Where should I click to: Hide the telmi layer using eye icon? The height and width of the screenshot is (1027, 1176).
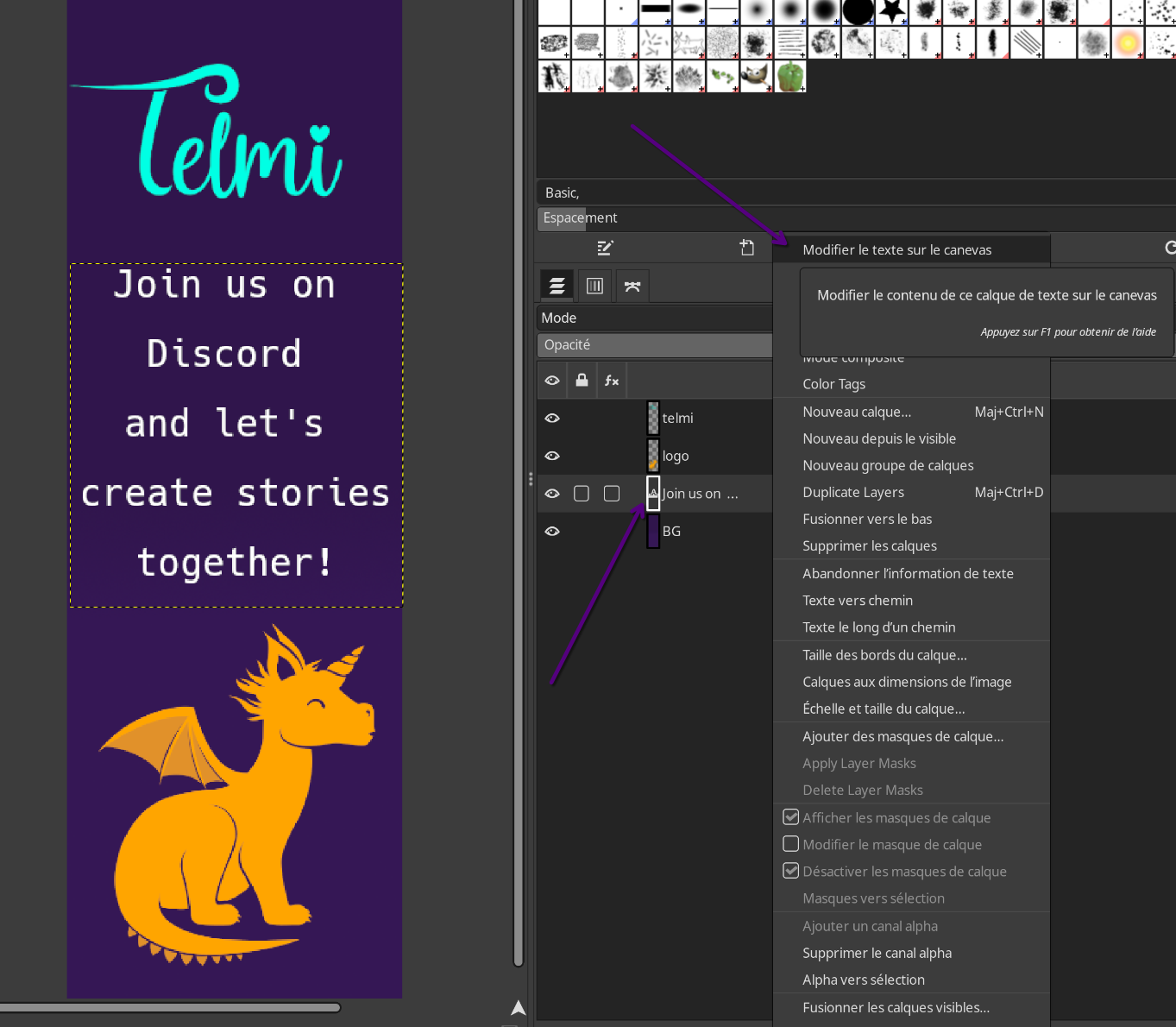pyautogui.click(x=552, y=418)
